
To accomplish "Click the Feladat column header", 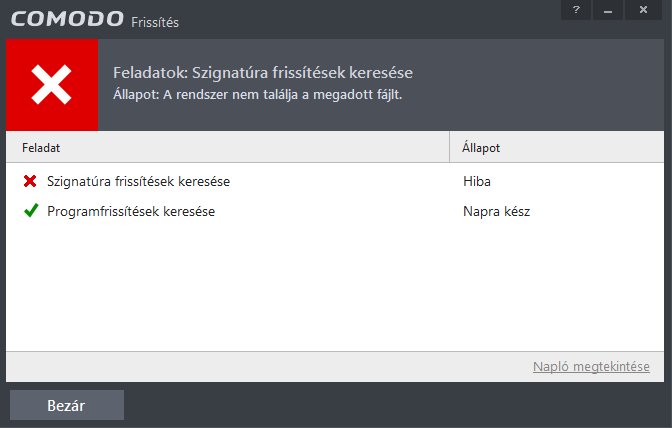I will [x=228, y=147].
